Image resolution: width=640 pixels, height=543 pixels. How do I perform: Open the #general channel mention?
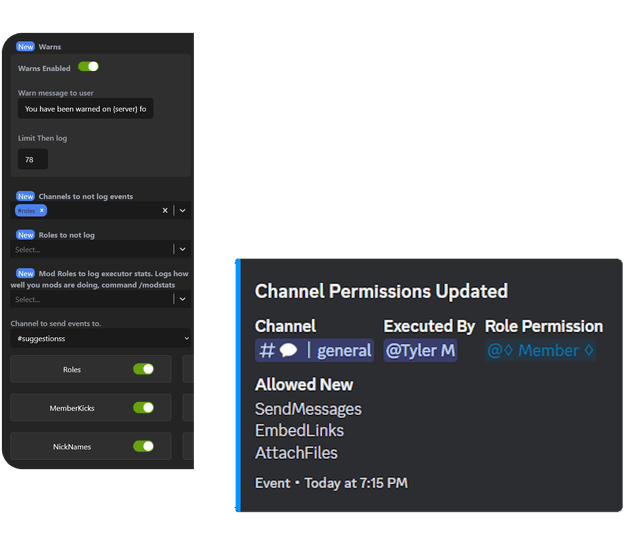coord(315,350)
